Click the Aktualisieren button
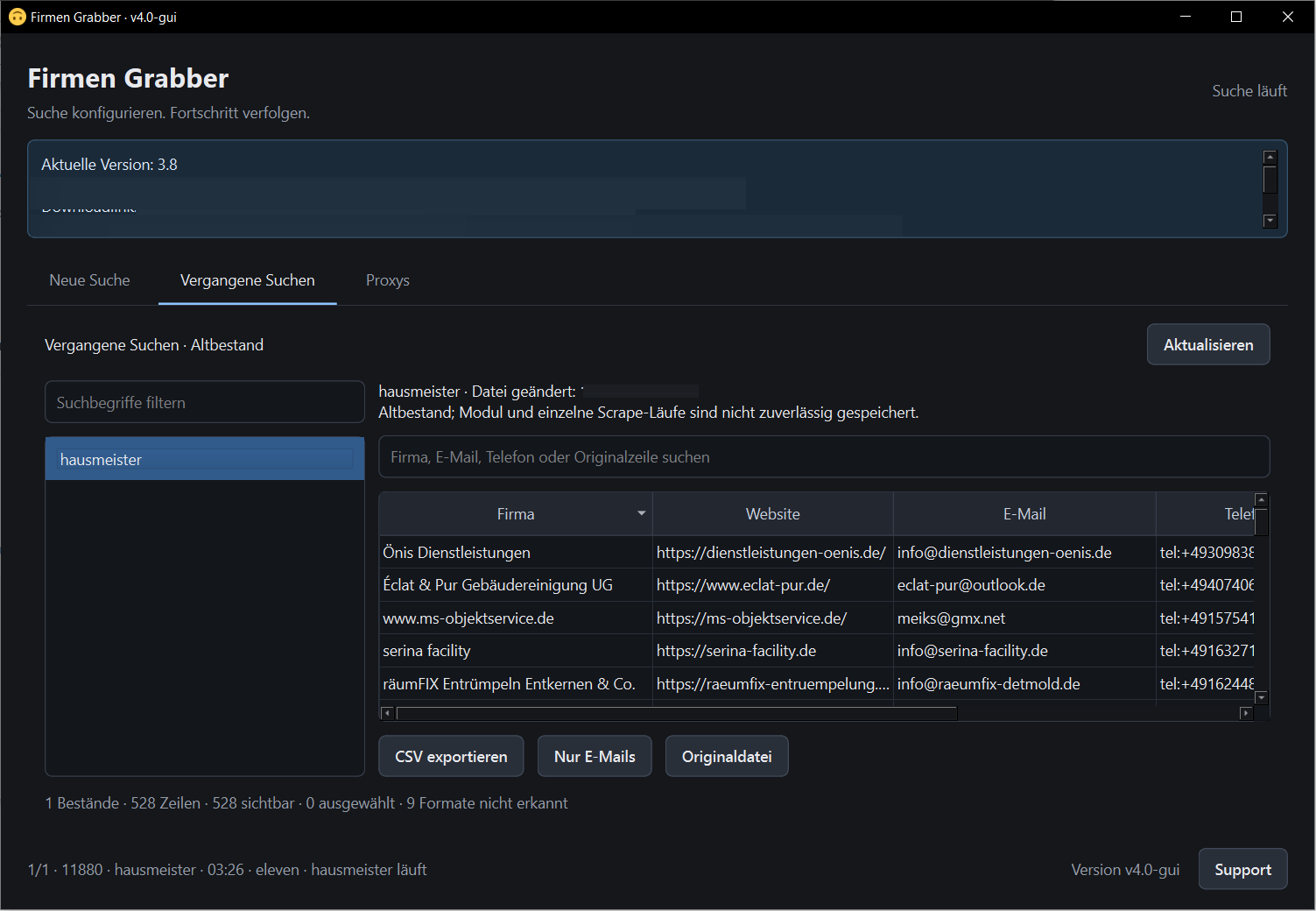The image size is (1316, 911). [x=1208, y=345]
